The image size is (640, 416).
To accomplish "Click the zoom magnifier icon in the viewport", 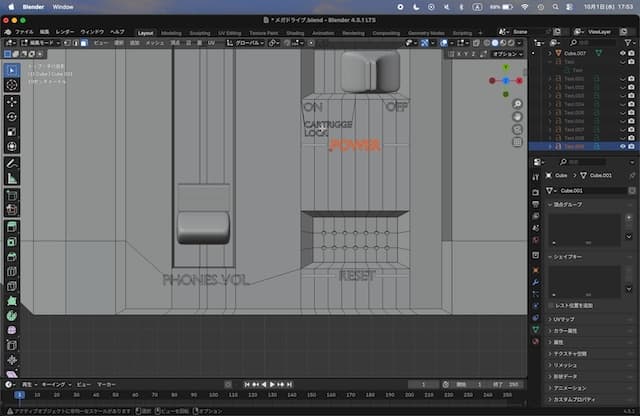I will point(516,104).
